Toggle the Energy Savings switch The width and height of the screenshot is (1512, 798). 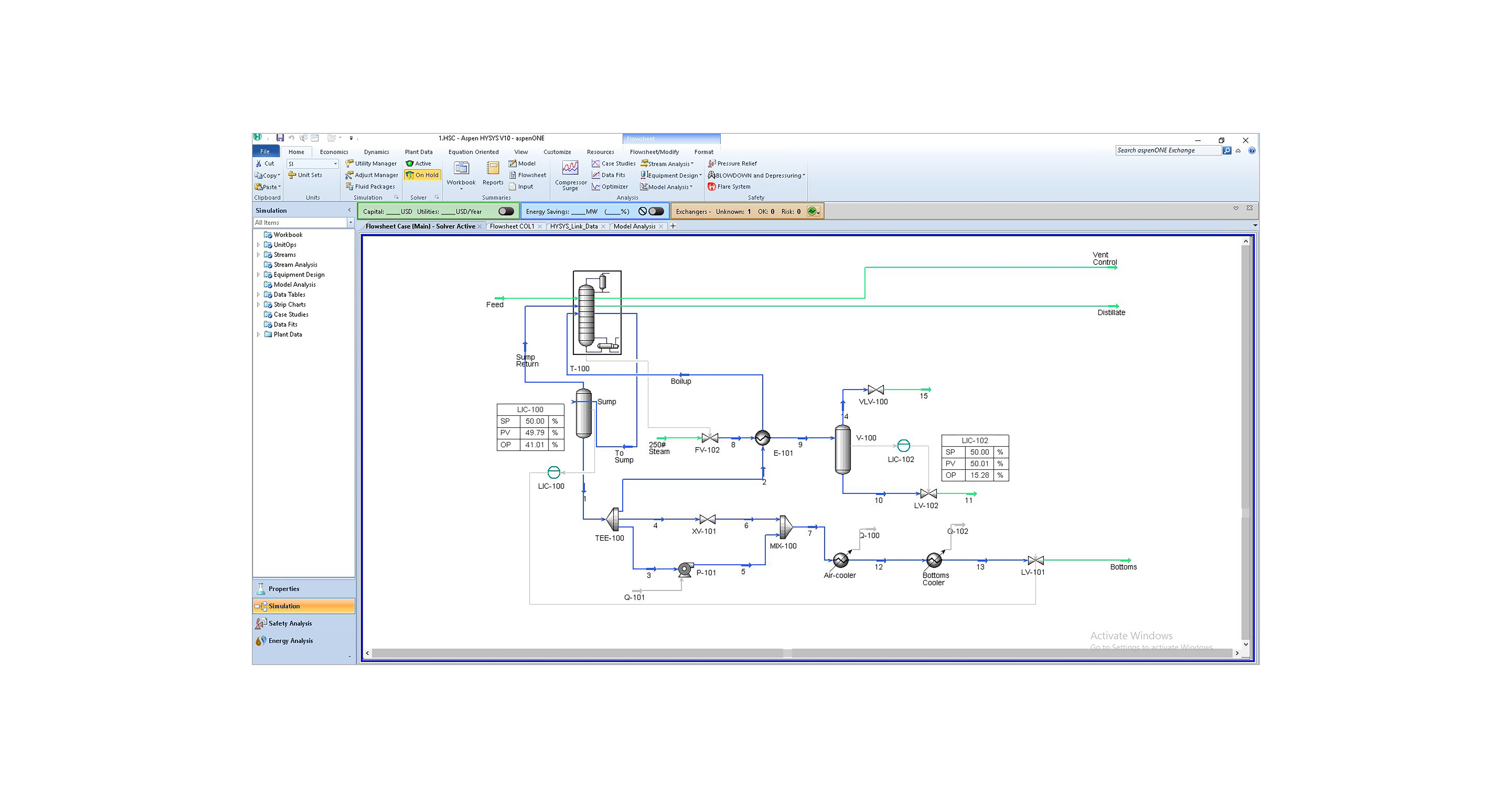656,211
